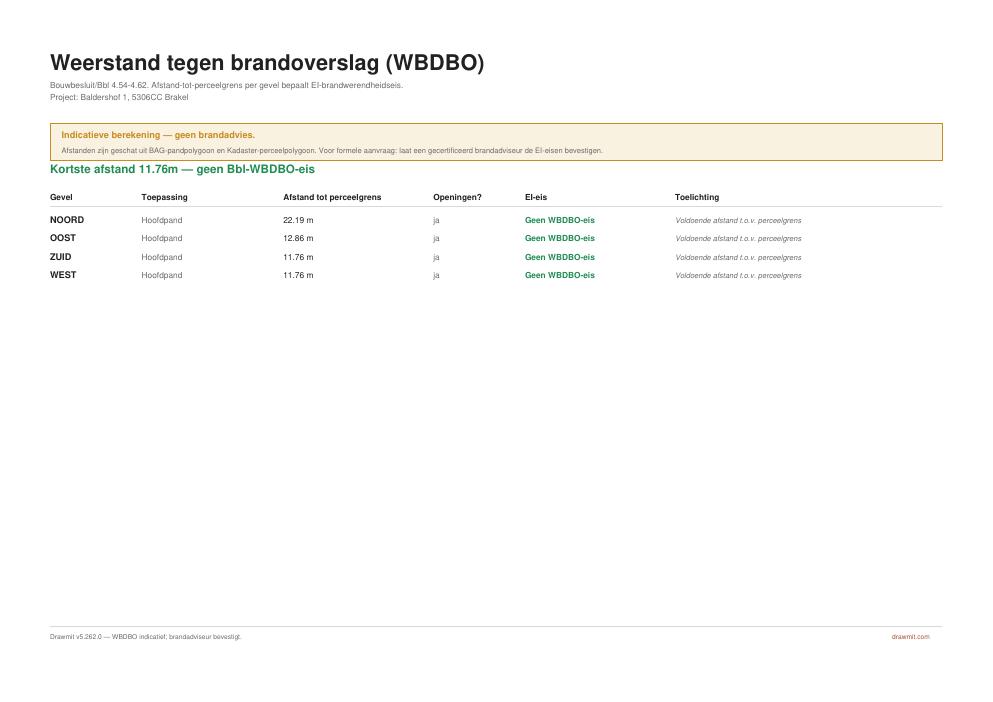Select the OOST row label

63,238
